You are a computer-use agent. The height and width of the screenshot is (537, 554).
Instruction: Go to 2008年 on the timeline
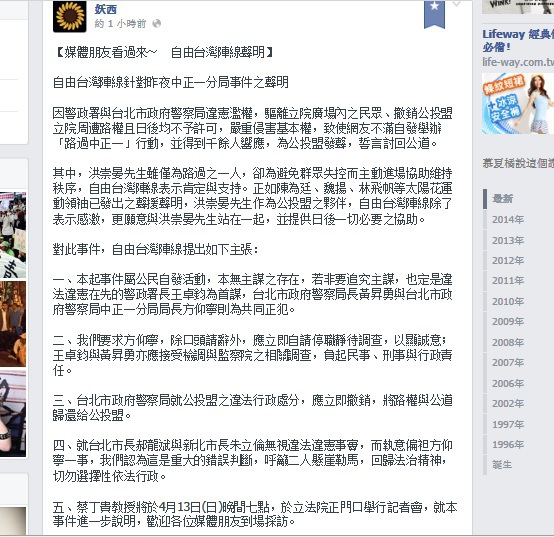click(x=508, y=342)
